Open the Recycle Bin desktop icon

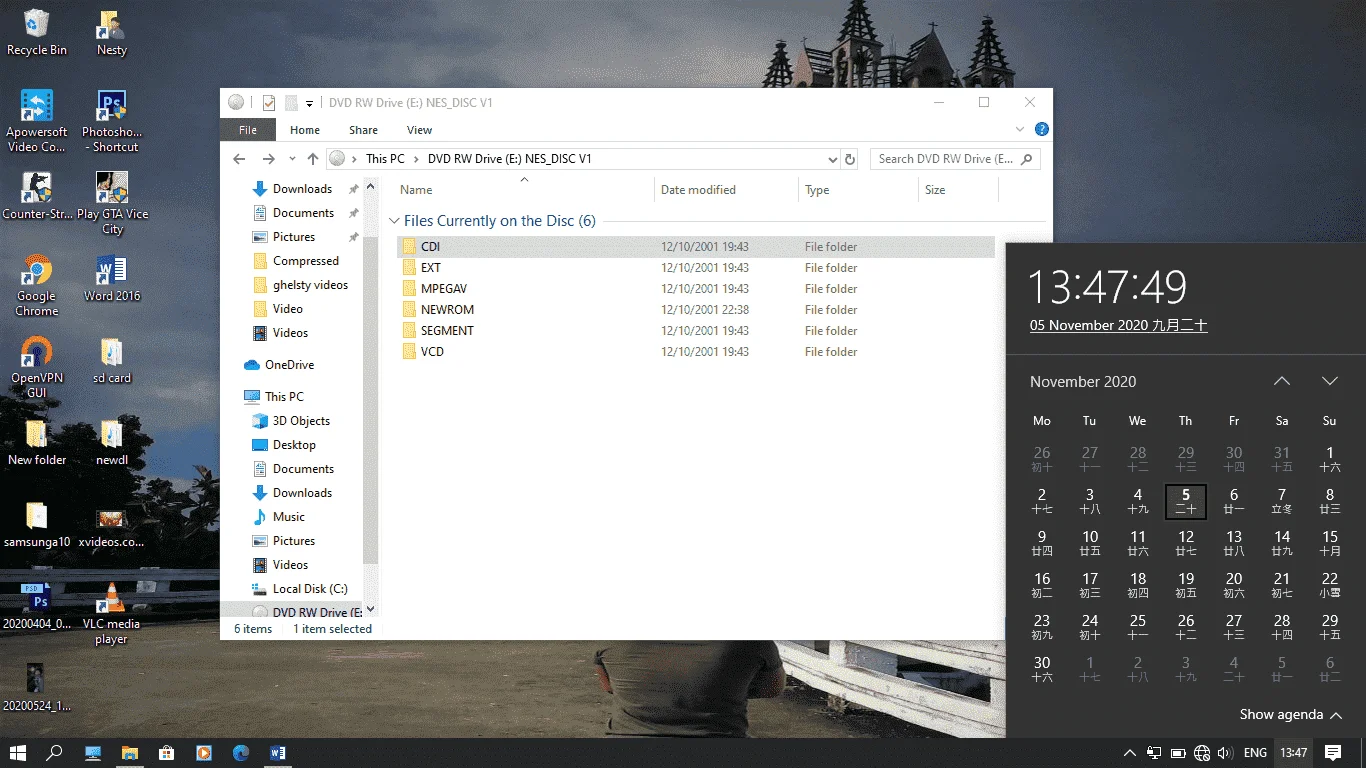pos(37,32)
